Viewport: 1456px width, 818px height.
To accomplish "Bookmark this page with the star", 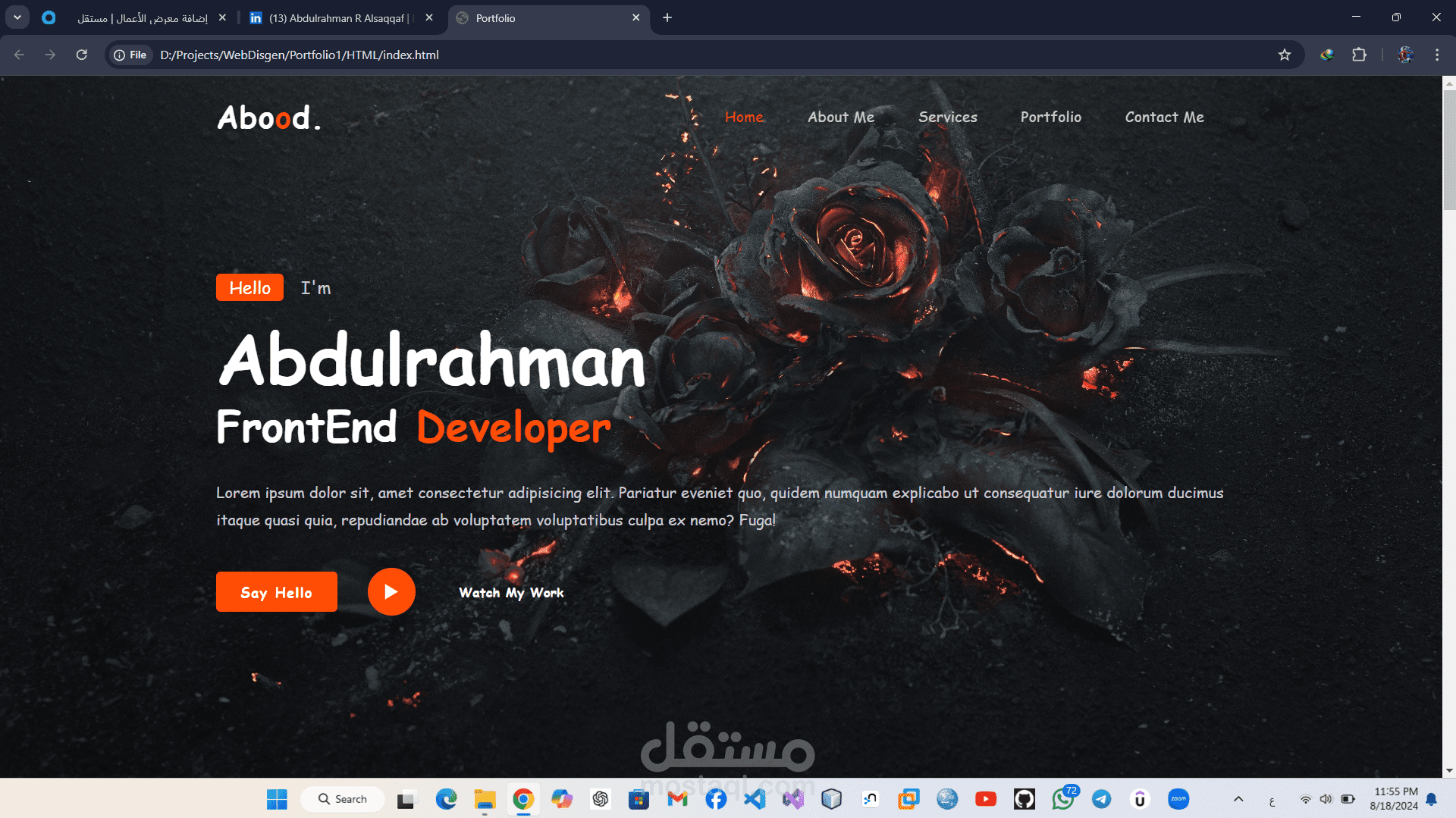I will point(1285,55).
